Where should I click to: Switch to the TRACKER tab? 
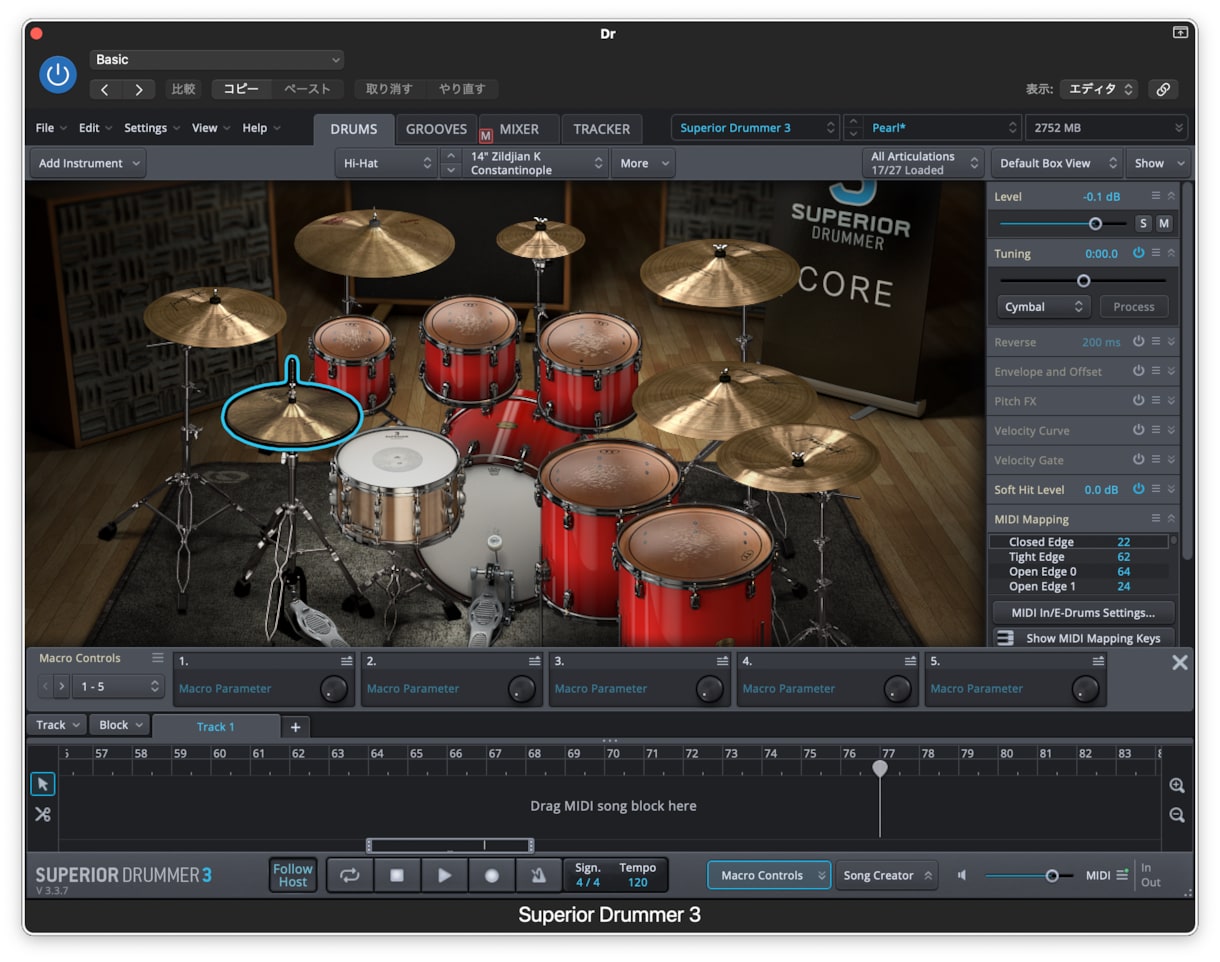pyautogui.click(x=602, y=129)
